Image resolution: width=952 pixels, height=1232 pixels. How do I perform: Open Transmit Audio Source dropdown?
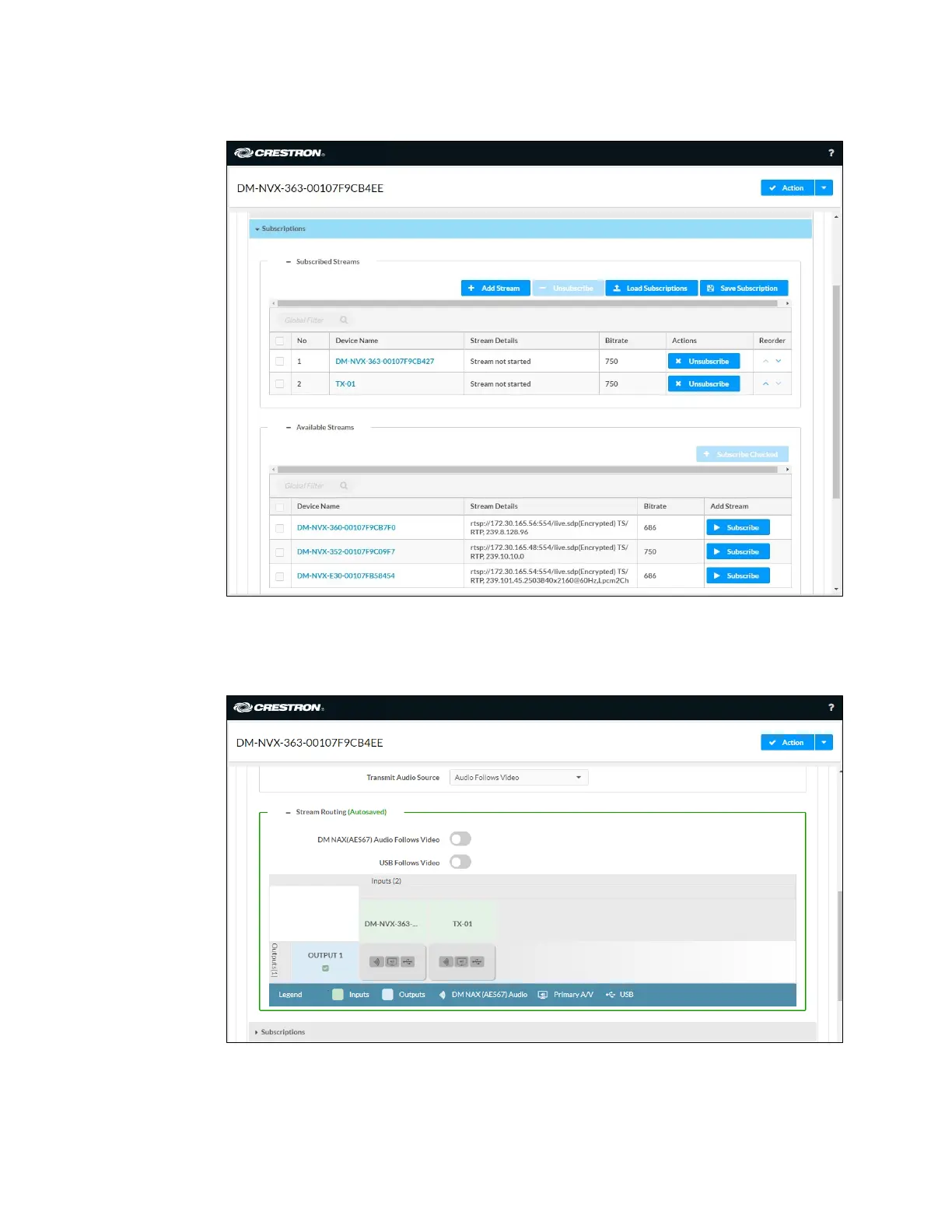point(519,778)
